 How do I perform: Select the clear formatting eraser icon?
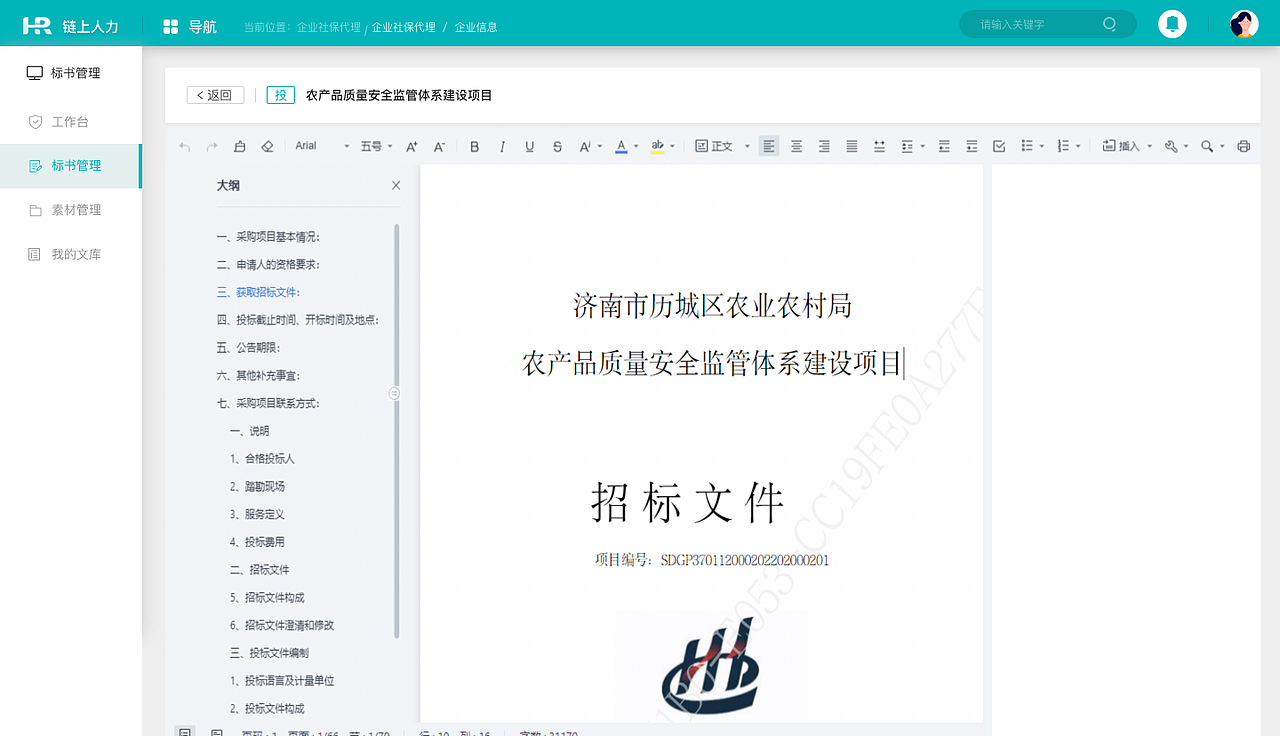(267, 145)
